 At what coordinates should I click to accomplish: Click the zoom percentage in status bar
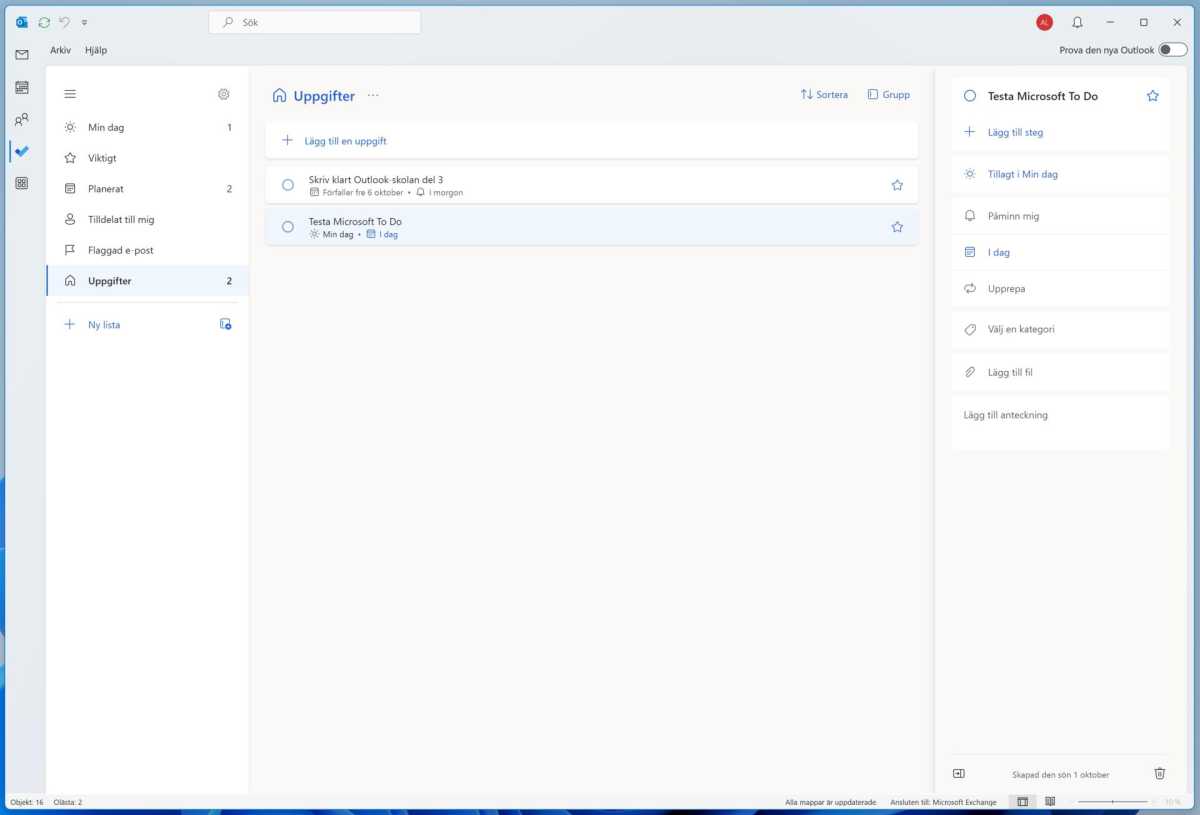tap(1172, 802)
